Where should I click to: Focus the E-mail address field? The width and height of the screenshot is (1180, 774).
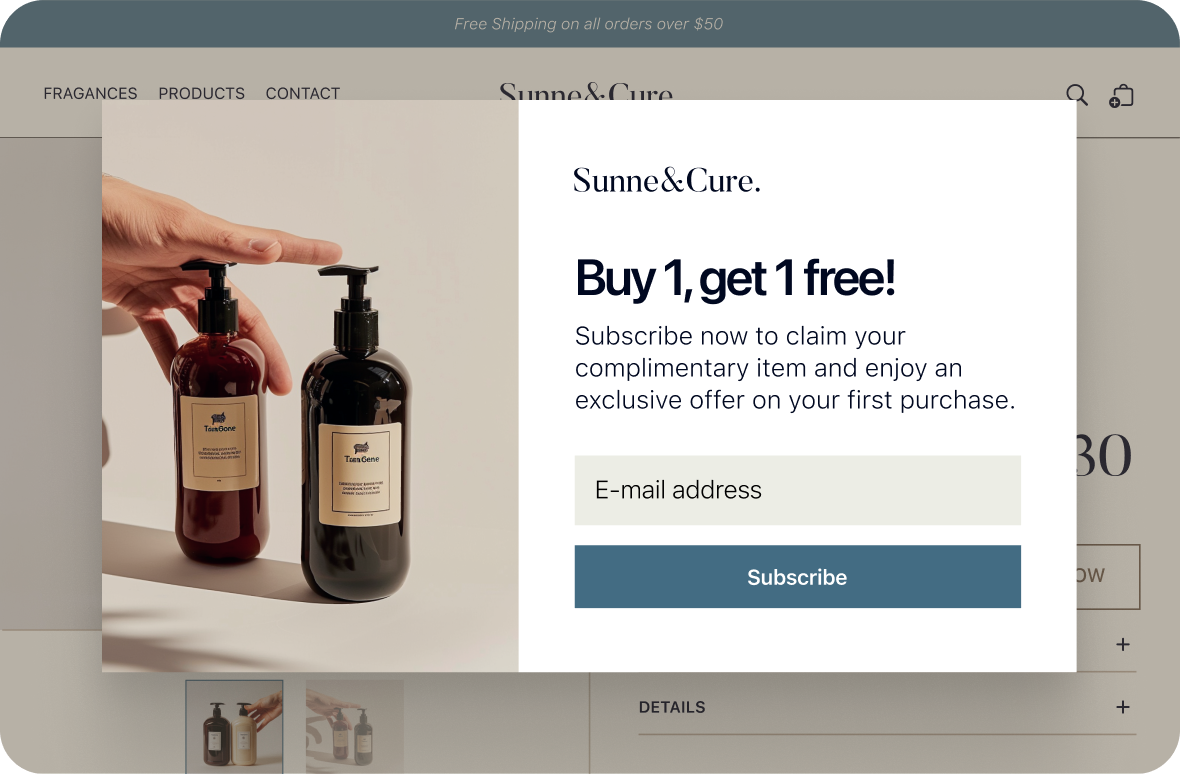point(798,490)
